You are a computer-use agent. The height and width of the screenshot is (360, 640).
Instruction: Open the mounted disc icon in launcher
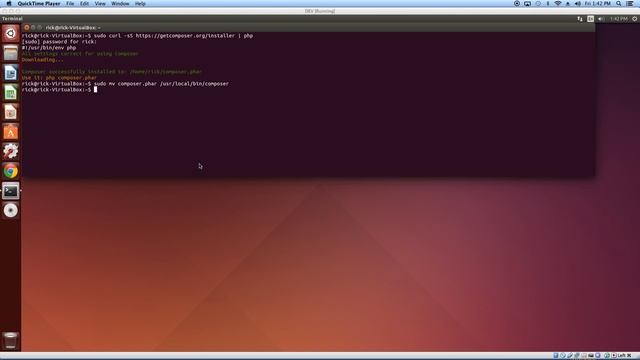click(11, 210)
